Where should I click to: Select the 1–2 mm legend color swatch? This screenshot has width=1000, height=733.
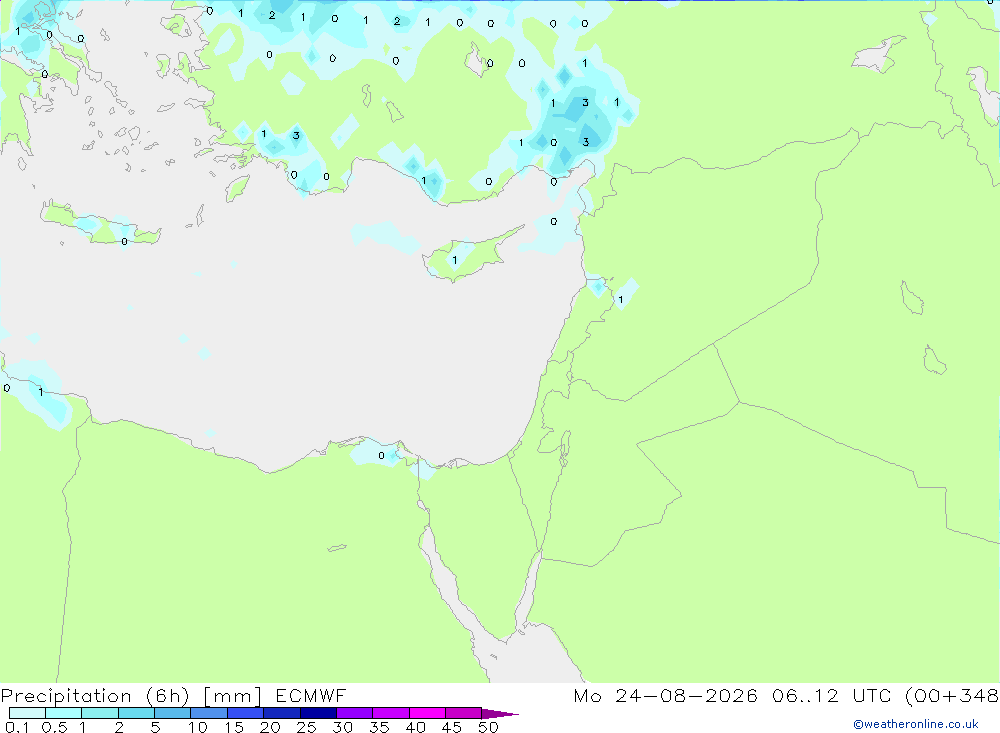[100, 713]
